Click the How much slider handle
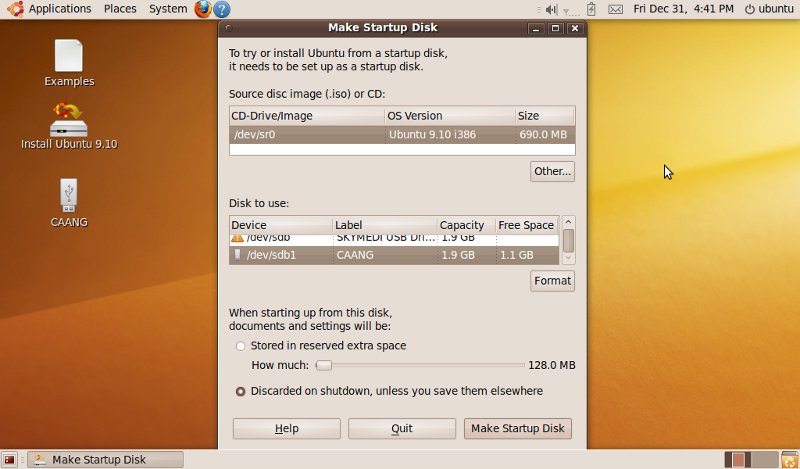 [x=323, y=365]
